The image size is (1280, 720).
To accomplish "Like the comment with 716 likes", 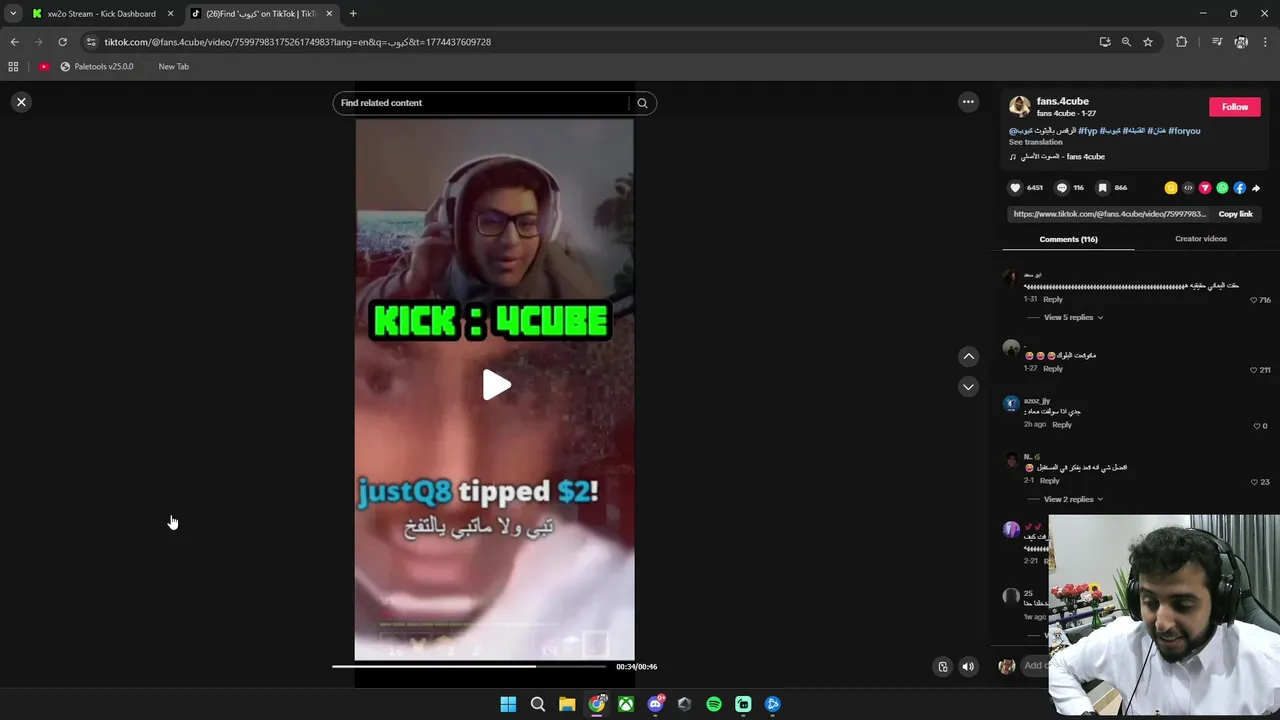I will [x=1254, y=300].
